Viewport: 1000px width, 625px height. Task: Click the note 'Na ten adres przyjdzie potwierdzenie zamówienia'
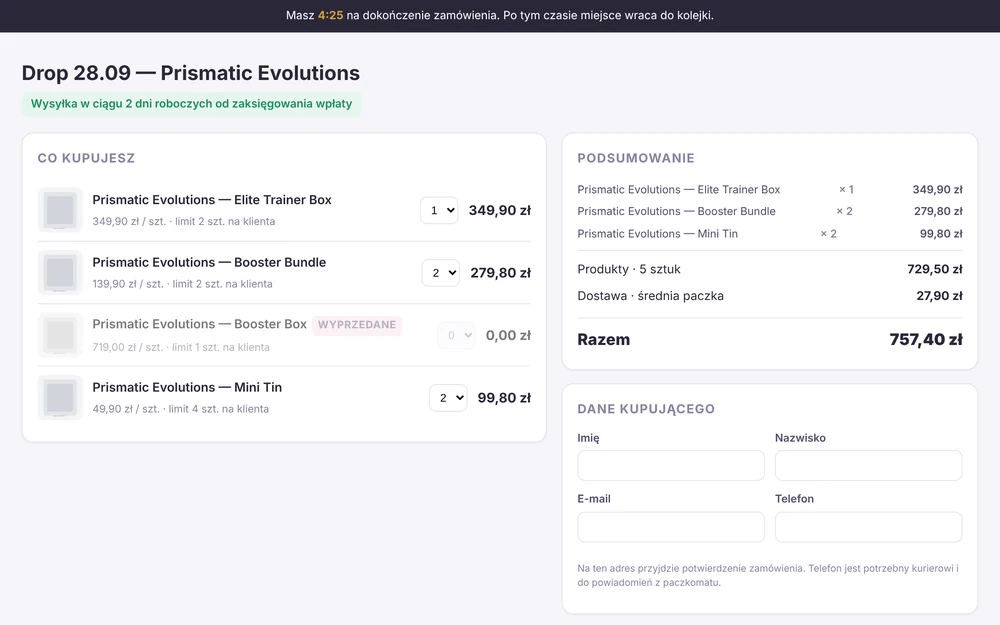pyautogui.click(x=768, y=575)
